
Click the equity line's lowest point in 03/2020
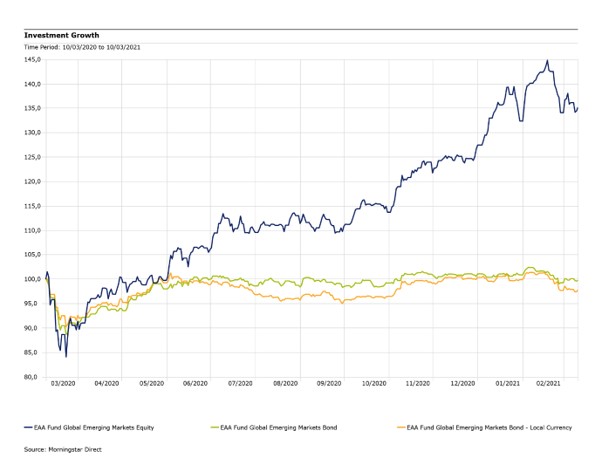[66, 356]
